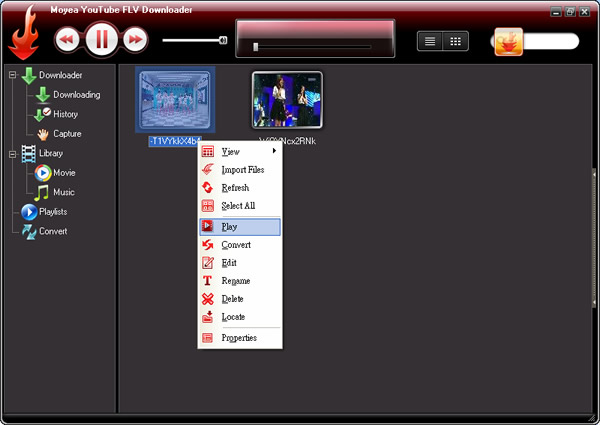Screen dimensions: 600x425
Task: Pause playback with the center button
Action: tap(102, 39)
